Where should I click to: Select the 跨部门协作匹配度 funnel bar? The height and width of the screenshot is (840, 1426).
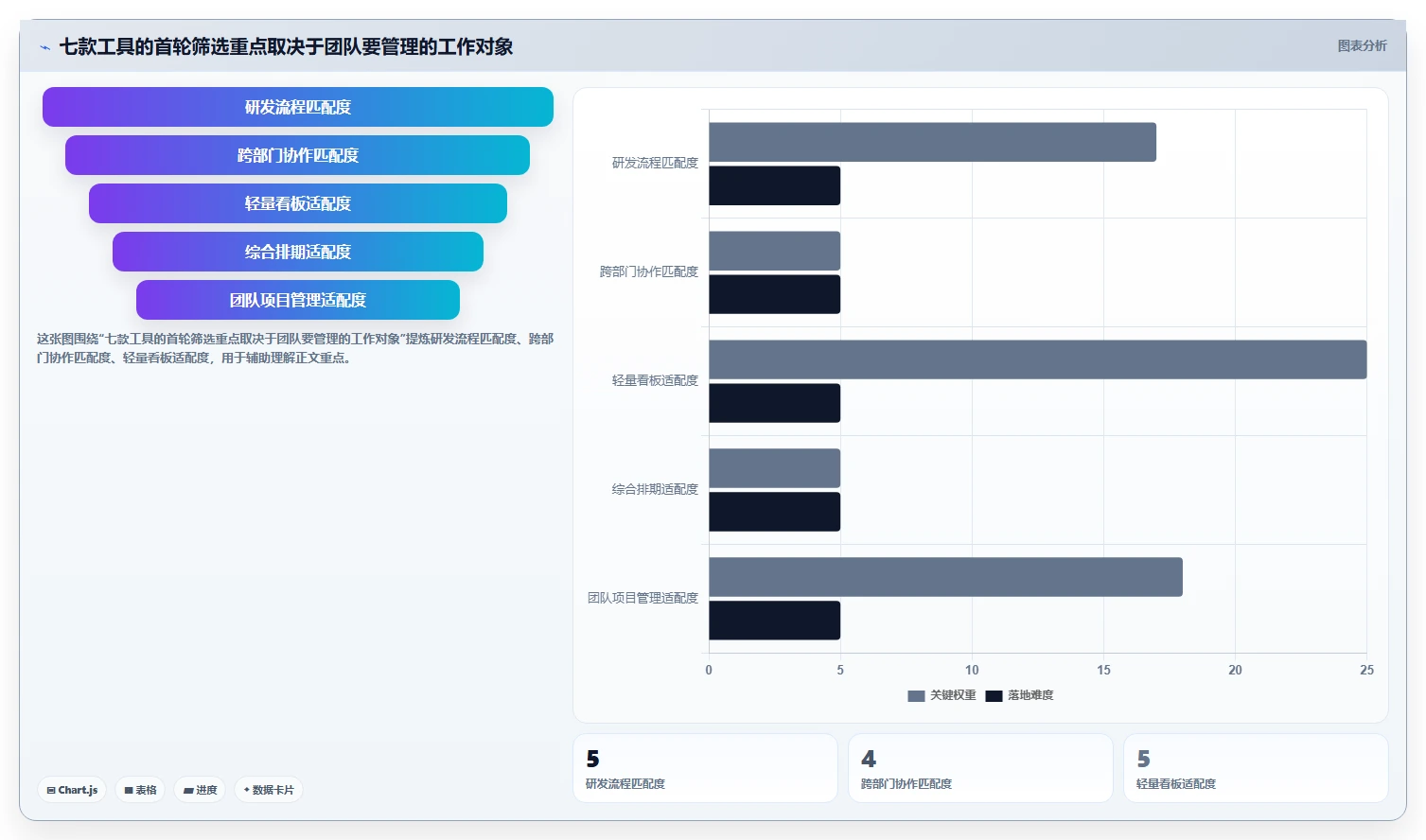[x=297, y=155]
